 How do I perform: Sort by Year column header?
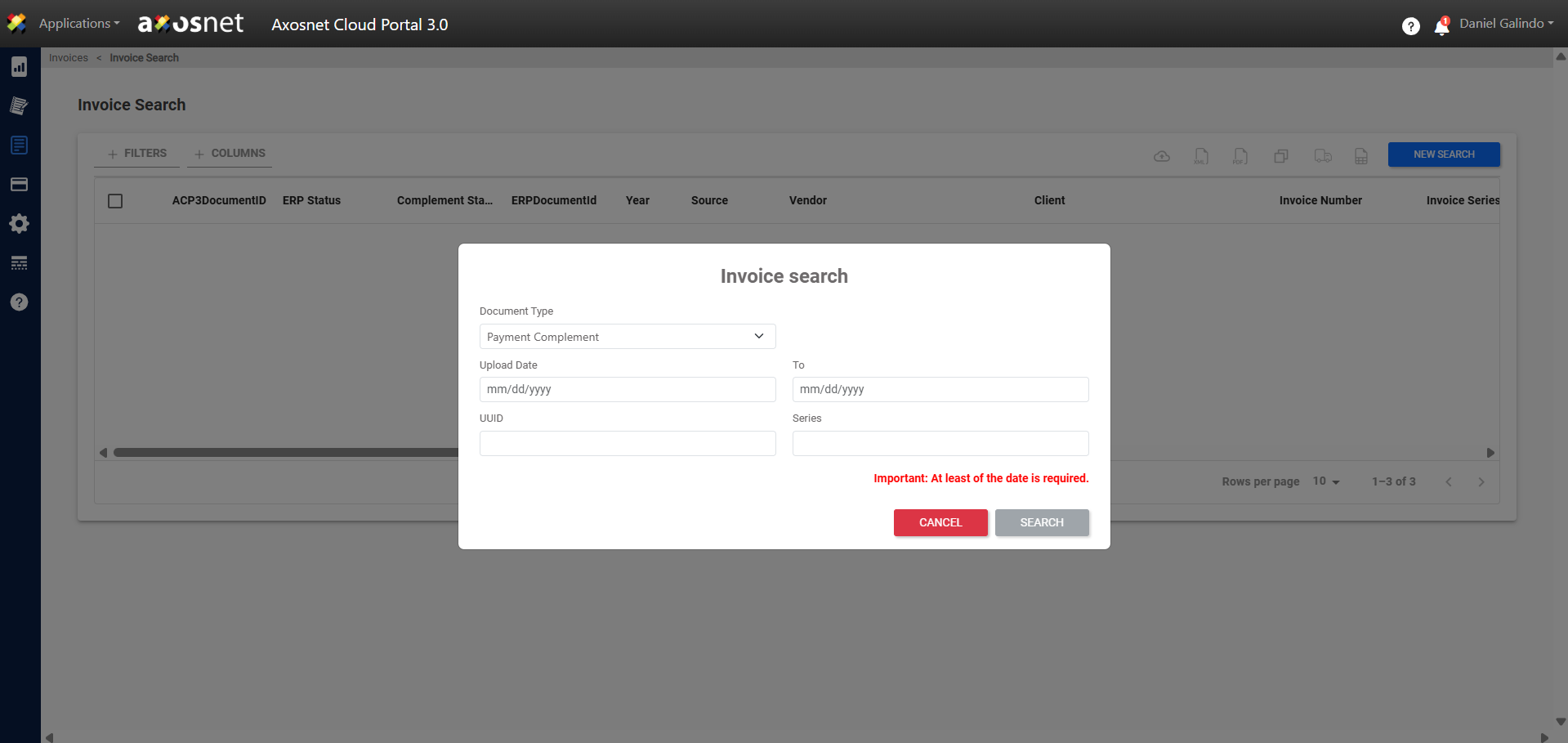pyautogui.click(x=637, y=201)
